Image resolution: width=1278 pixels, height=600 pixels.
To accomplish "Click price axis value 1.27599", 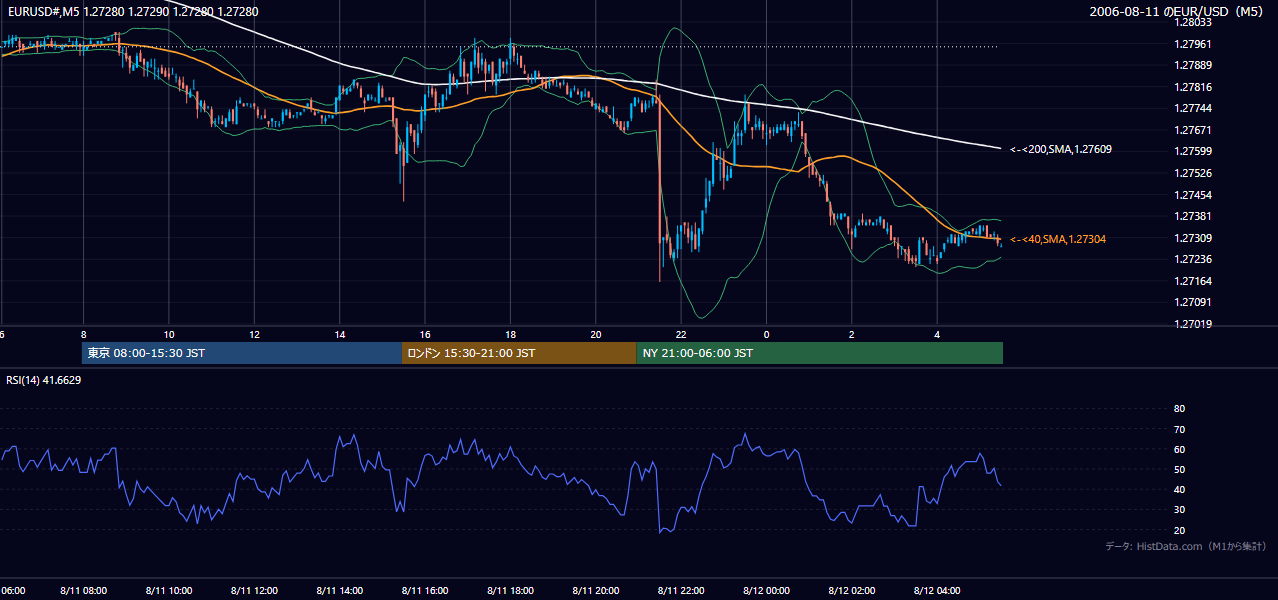I will pos(1194,152).
